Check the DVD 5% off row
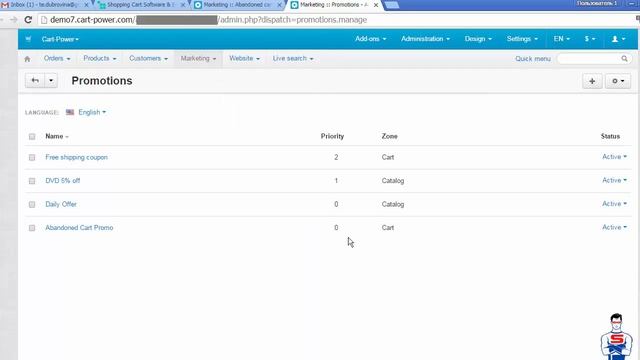This screenshot has width=640, height=360. pyautogui.click(x=32, y=181)
